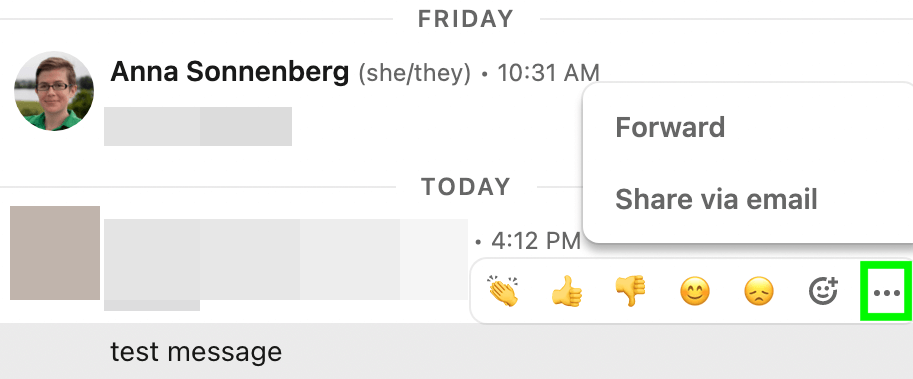Click the Anna Sonnenberg sender name
Viewport: 913px width, 379px height.
(x=229, y=72)
